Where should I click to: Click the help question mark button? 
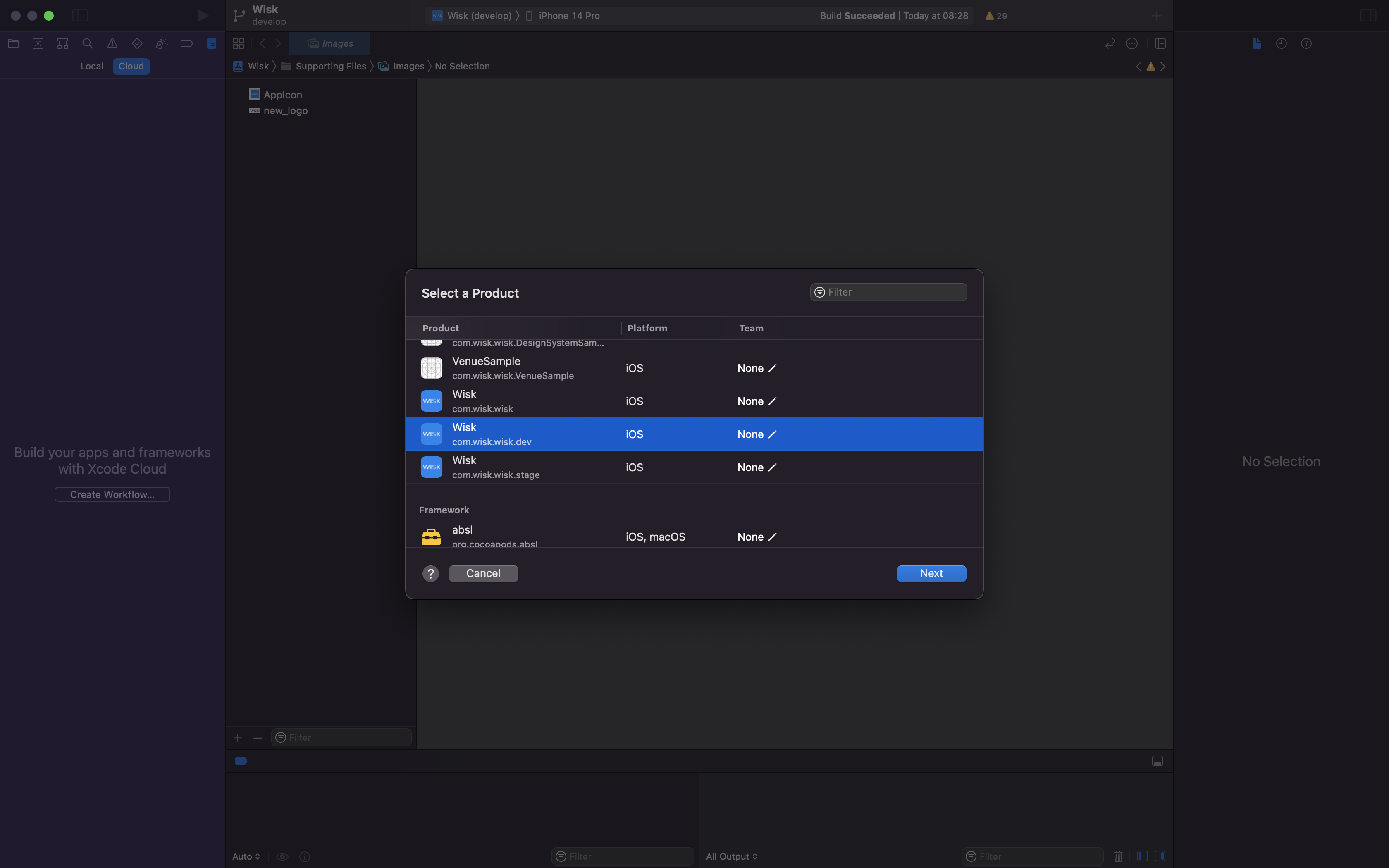[x=430, y=573]
